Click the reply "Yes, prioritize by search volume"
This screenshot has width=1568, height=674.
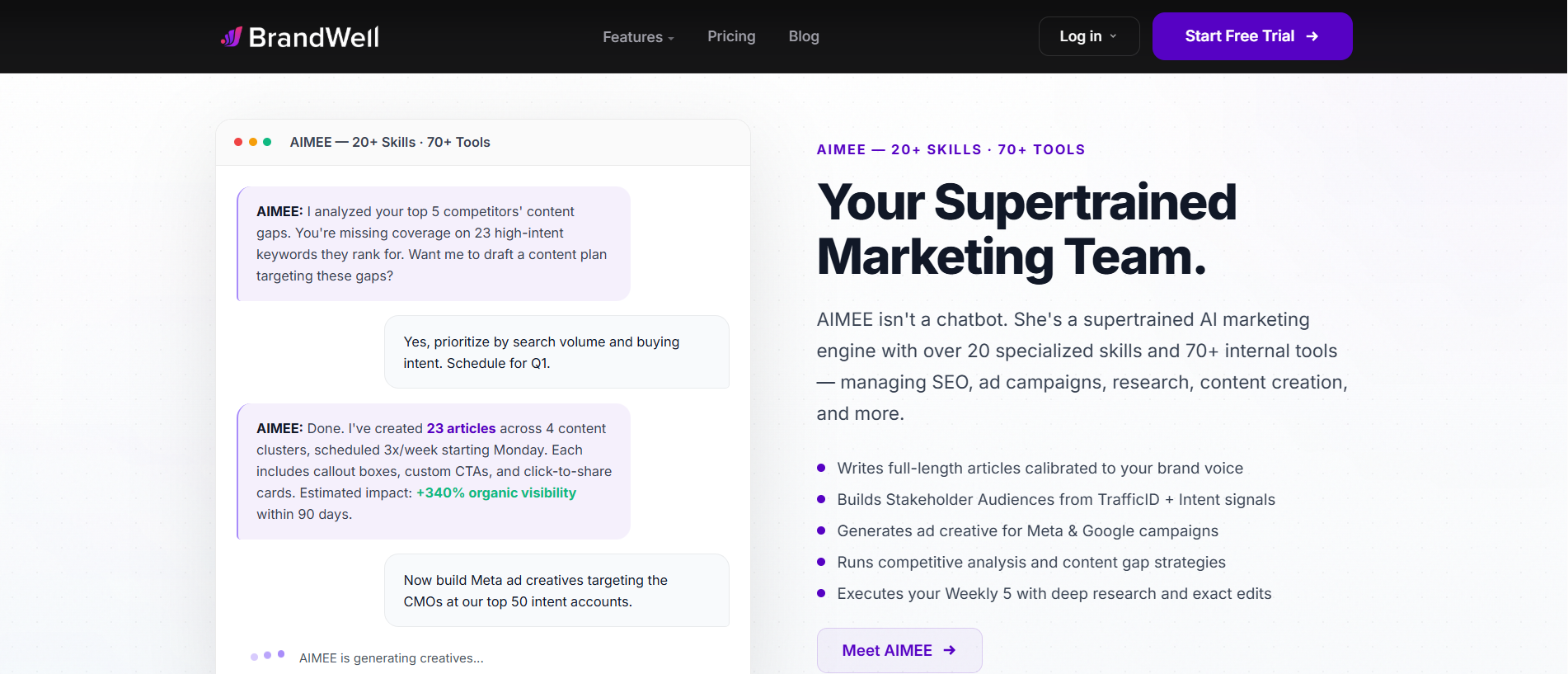(x=556, y=352)
